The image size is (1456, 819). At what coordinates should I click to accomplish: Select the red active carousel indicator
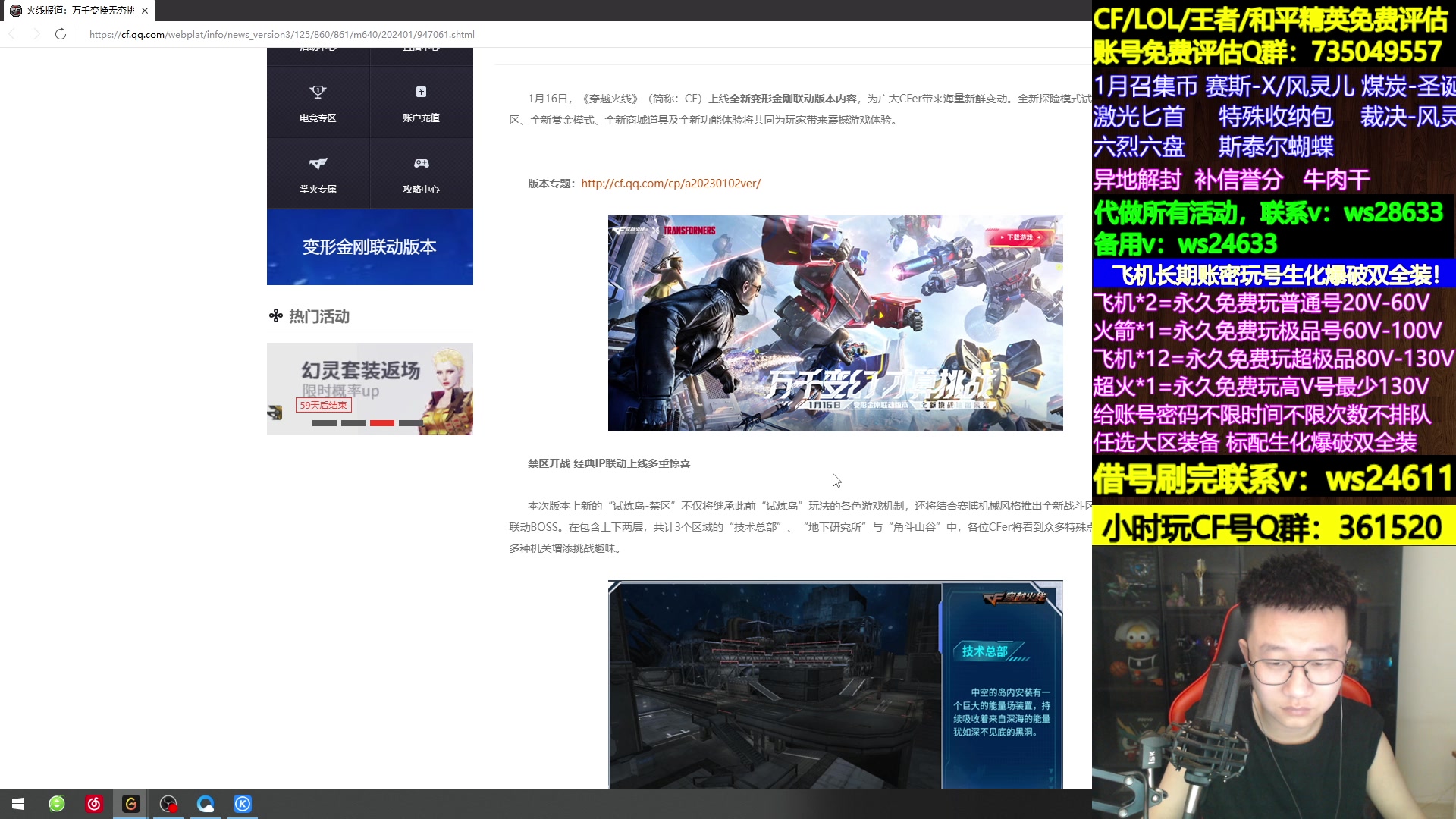pos(382,423)
